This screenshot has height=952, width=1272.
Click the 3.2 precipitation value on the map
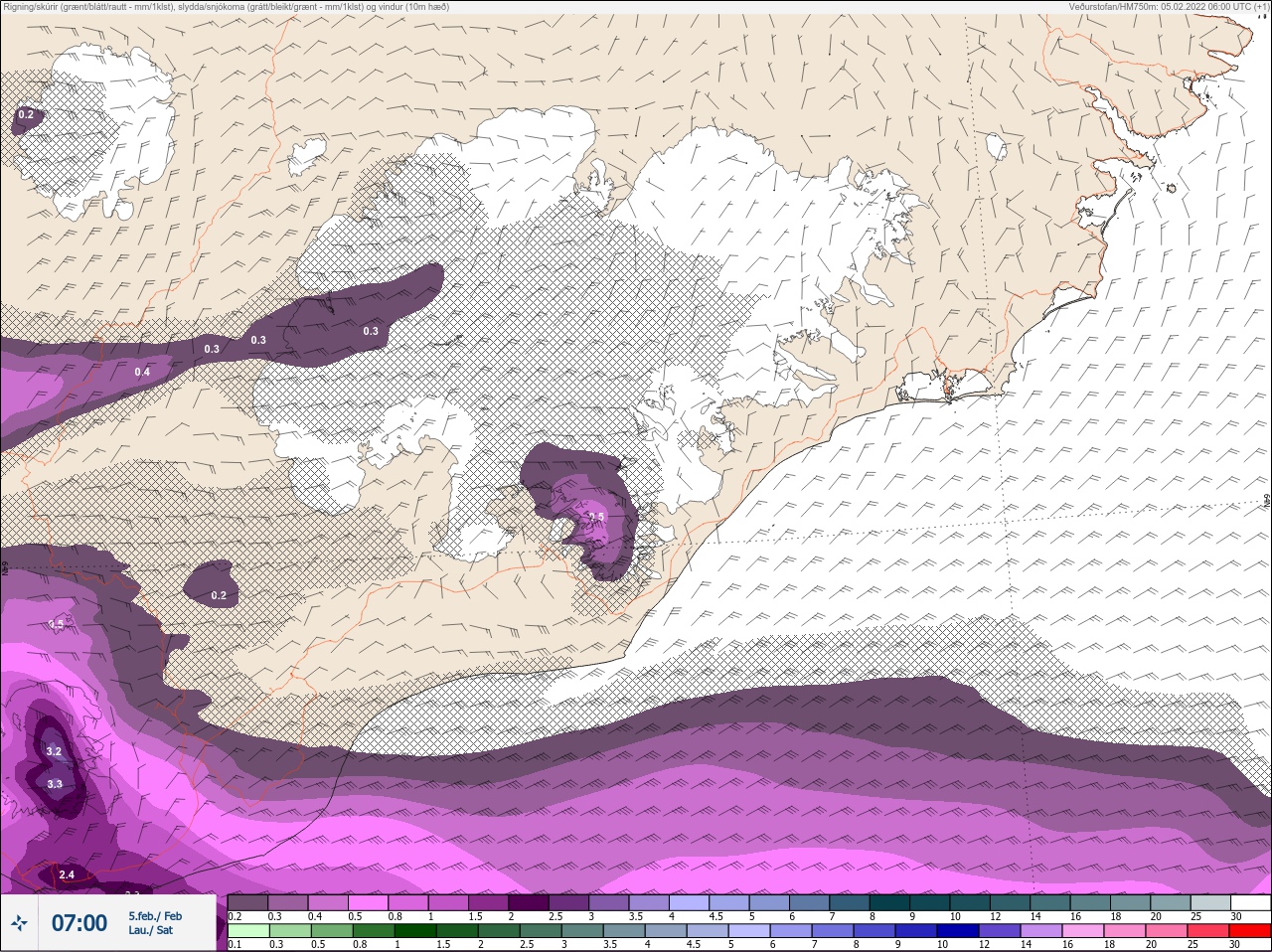[54, 751]
